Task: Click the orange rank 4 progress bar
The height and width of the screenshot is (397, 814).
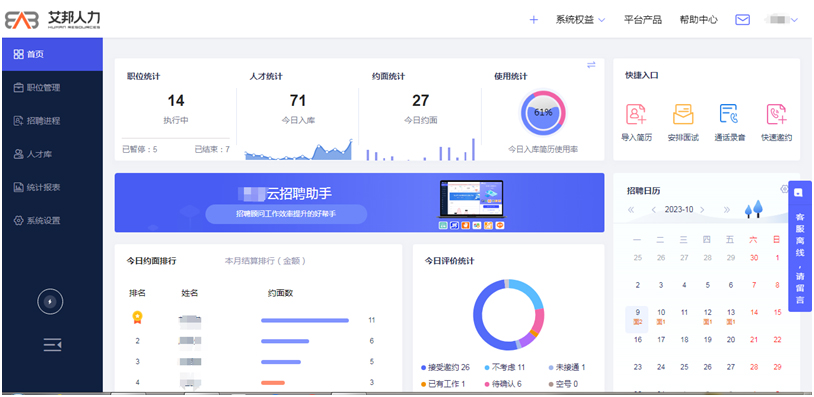Action: (x=273, y=383)
